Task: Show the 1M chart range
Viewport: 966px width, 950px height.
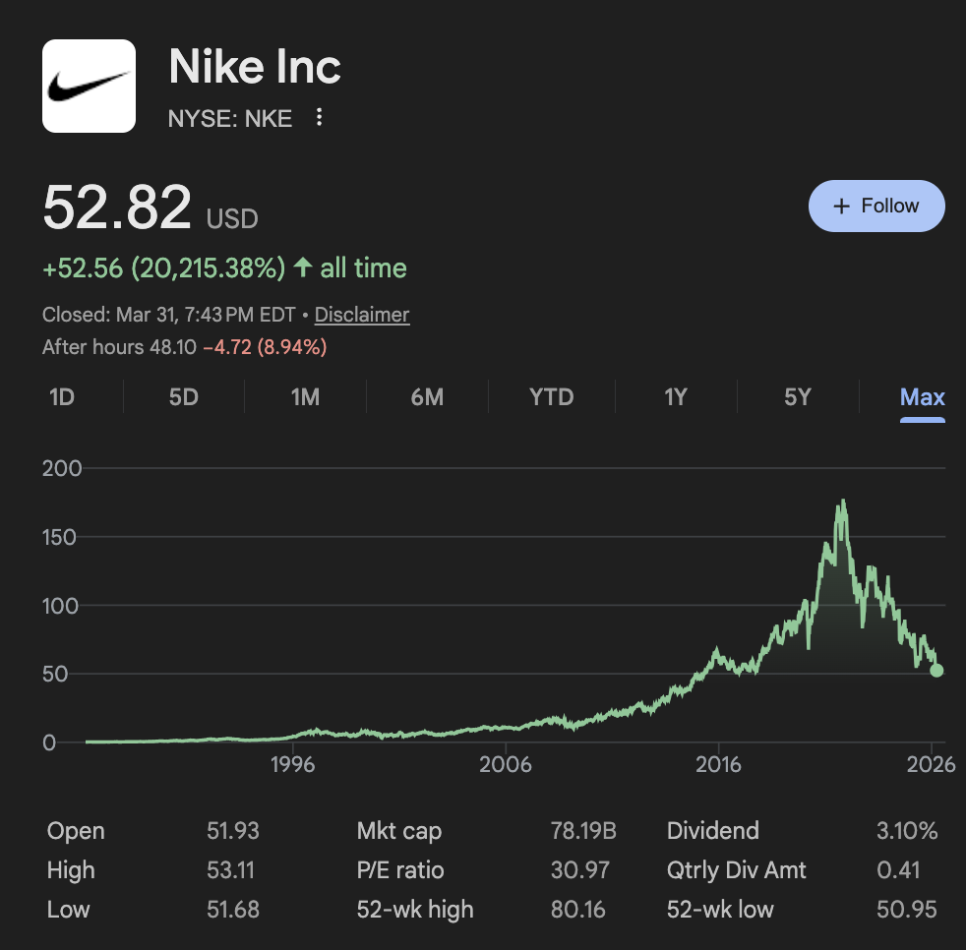Action: click(305, 397)
